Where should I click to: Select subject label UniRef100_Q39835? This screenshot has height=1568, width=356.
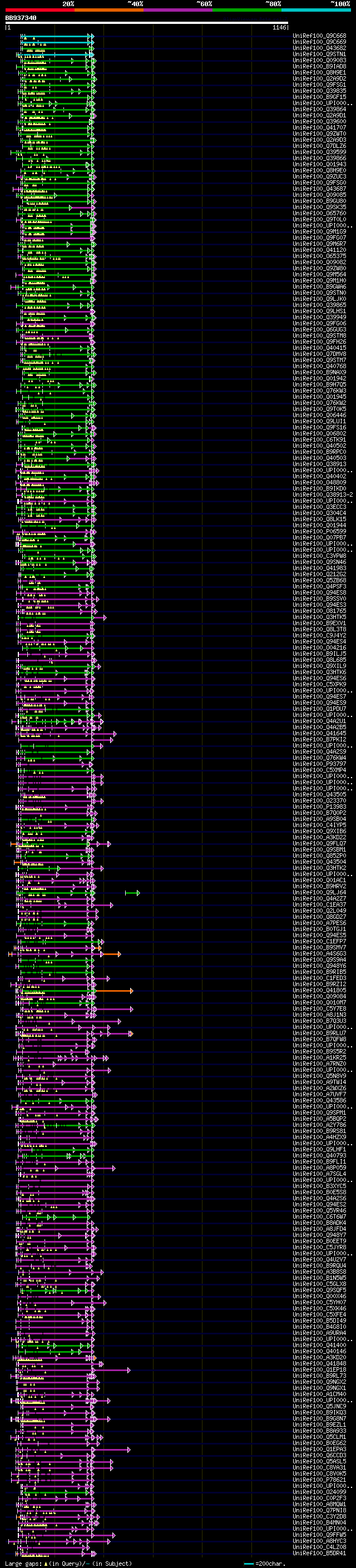coord(319,91)
